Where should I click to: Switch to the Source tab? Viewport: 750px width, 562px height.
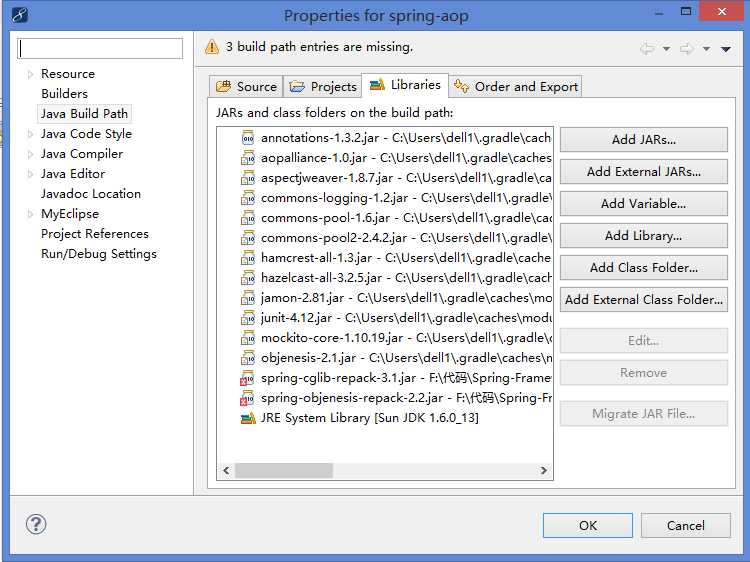(x=246, y=87)
